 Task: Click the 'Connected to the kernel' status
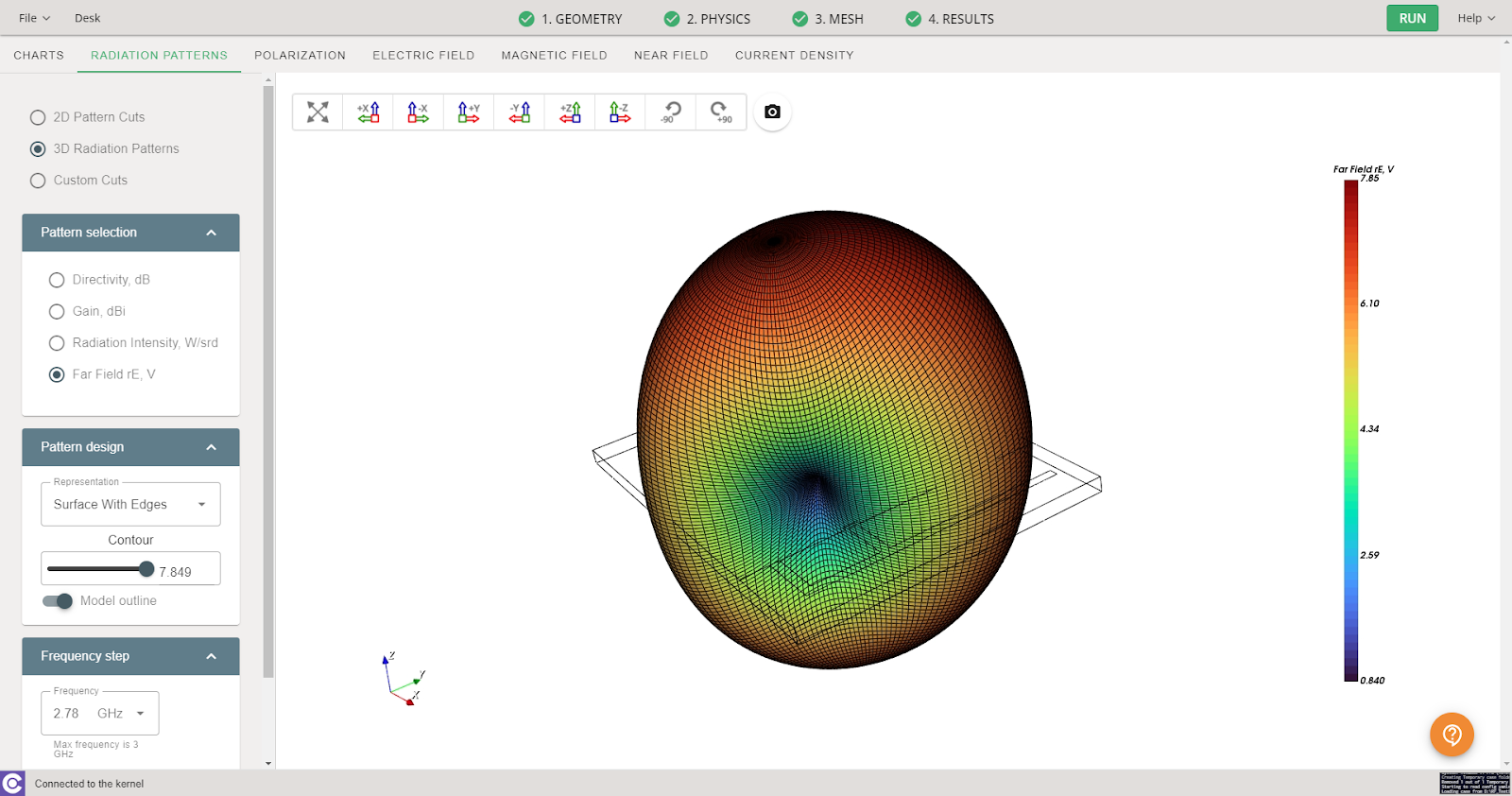(x=89, y=784)
